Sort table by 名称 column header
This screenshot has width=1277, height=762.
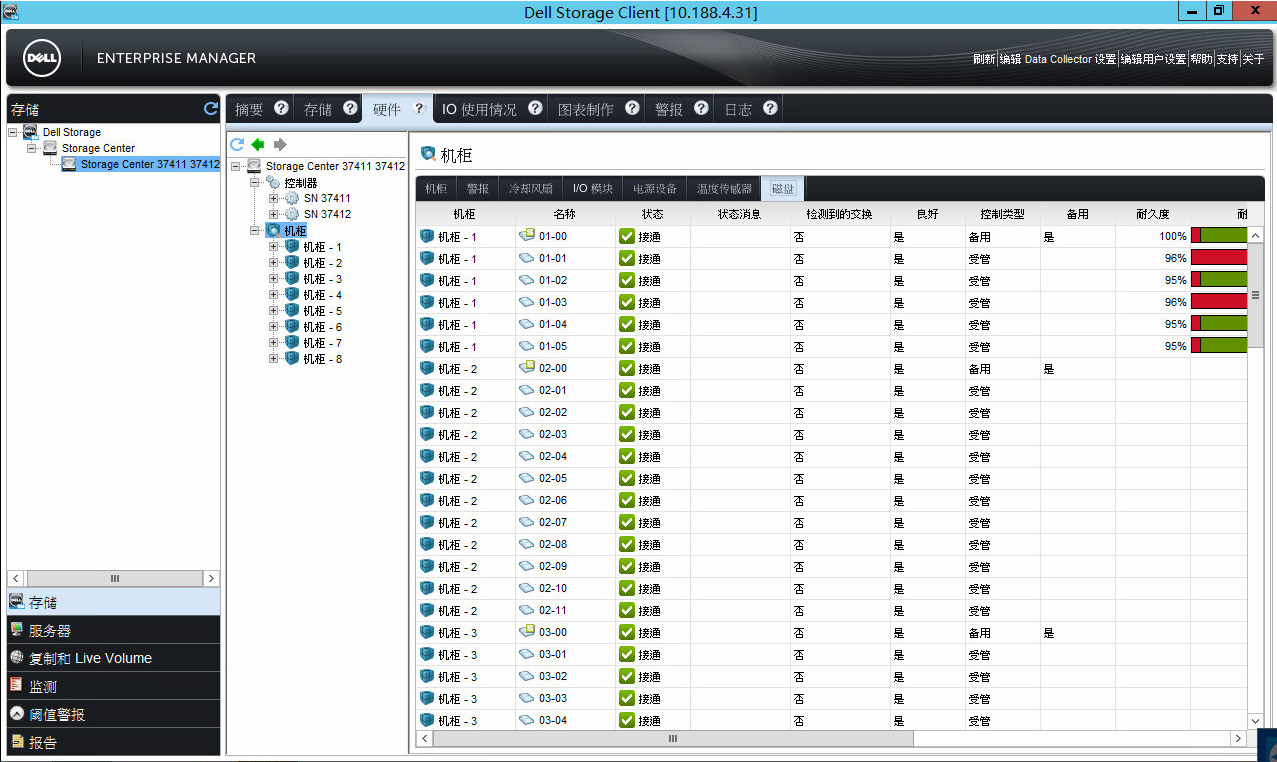coord(564,214)
